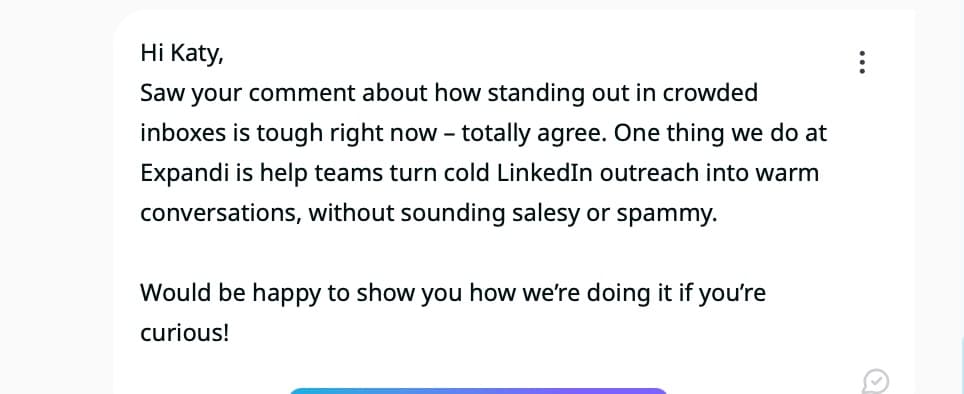The width and height of the screenshot is (964, 394).
Task: Click the "Hi Katy," greeting line
Action: pyautogui.click(x=182, y=53)
